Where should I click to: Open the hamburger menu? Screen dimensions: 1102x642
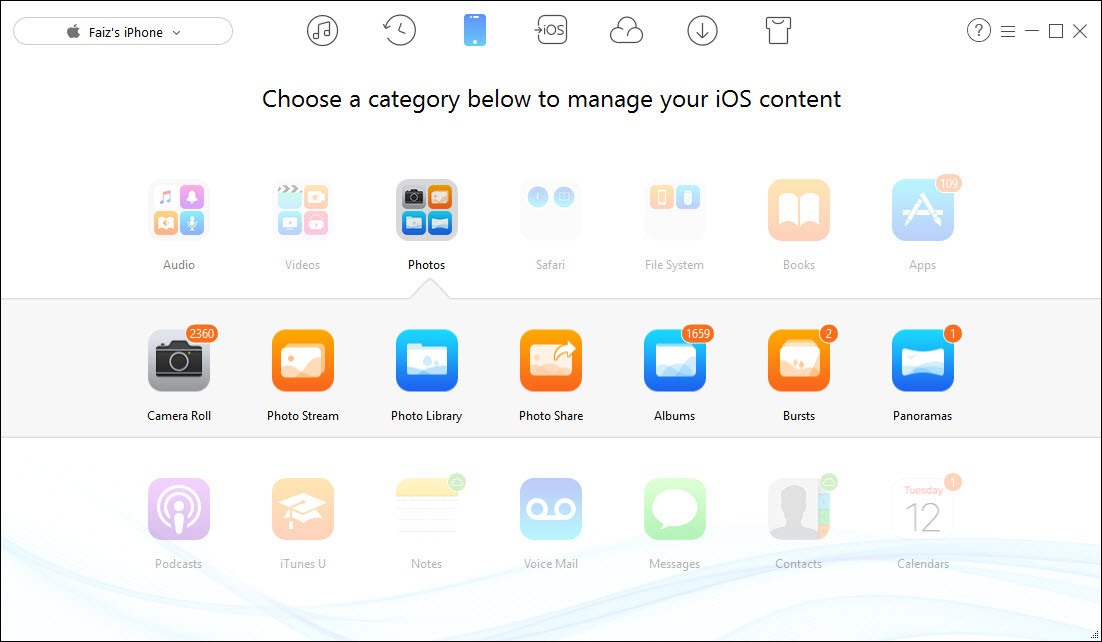1008,32
